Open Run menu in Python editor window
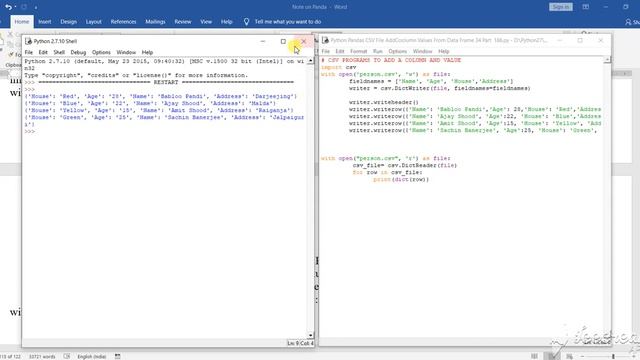 378,51
